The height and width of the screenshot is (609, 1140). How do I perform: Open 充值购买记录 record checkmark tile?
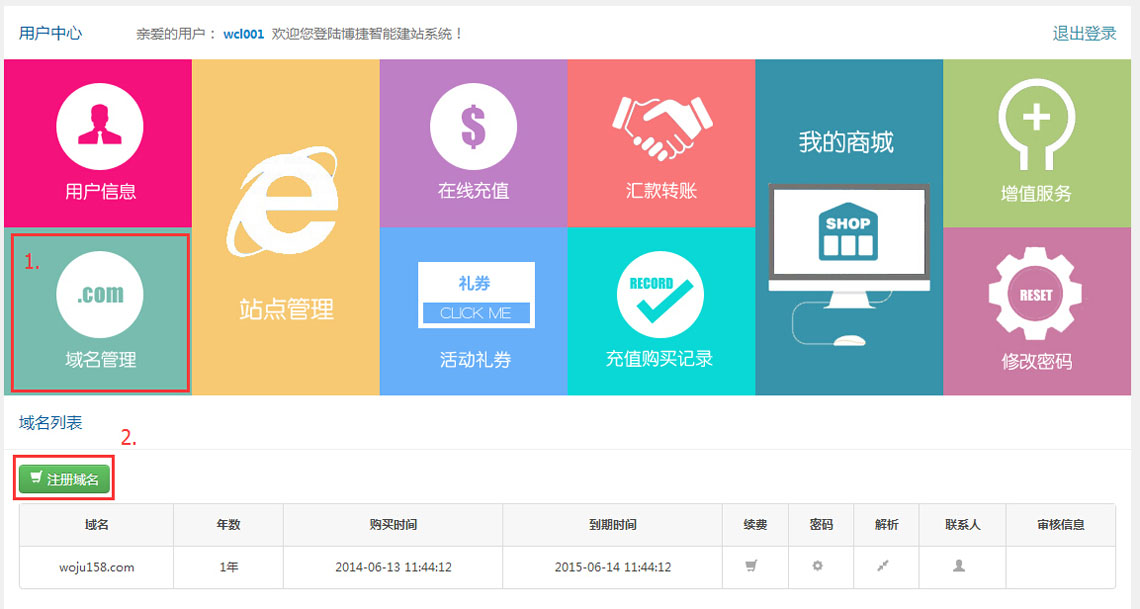click(660, 311)
